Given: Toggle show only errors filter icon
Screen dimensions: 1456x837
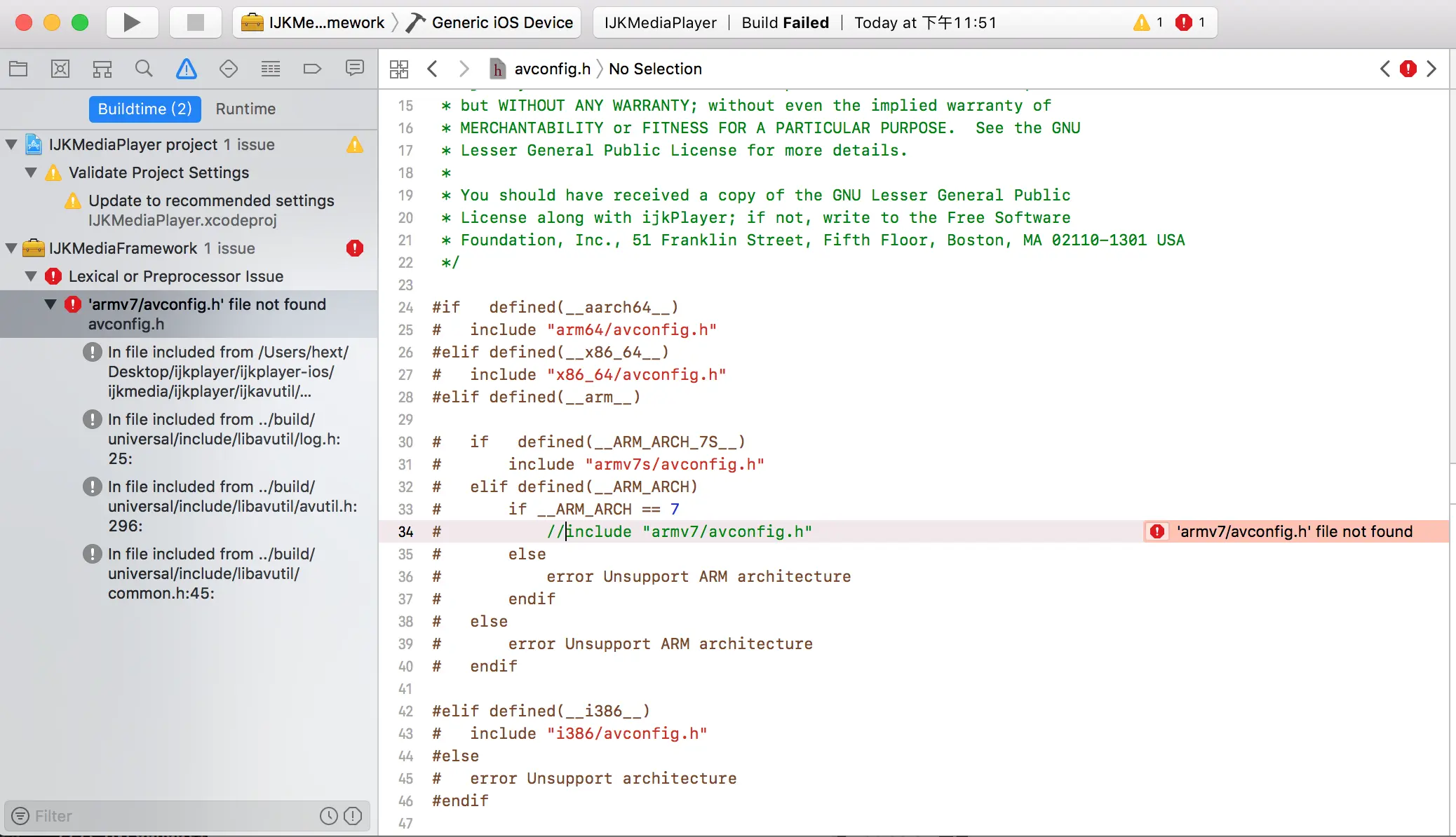Looking at the screenshot, I should click(353, 816).
